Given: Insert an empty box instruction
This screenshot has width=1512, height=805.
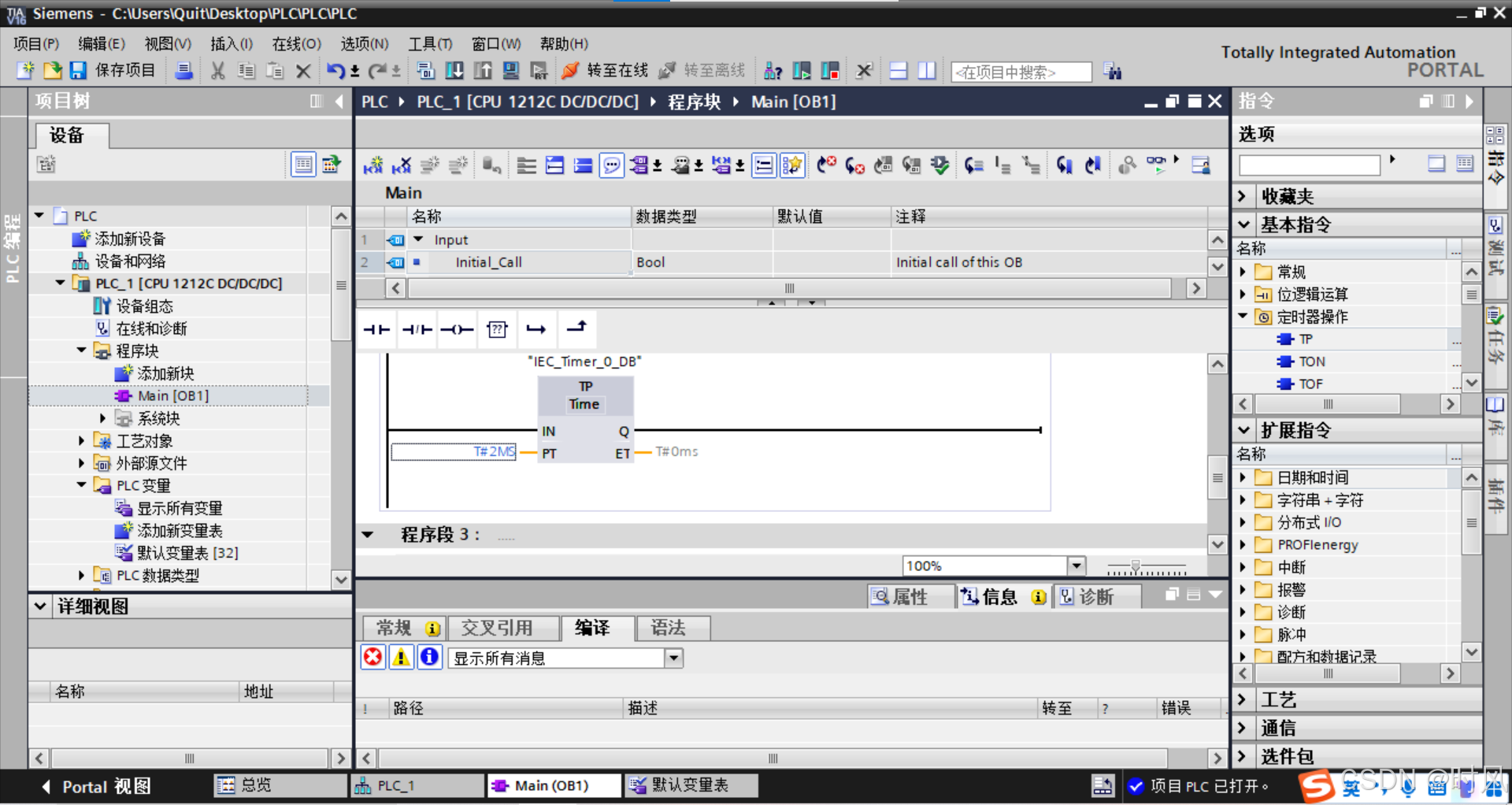Looking at the screenshot, I should point(497,329).
